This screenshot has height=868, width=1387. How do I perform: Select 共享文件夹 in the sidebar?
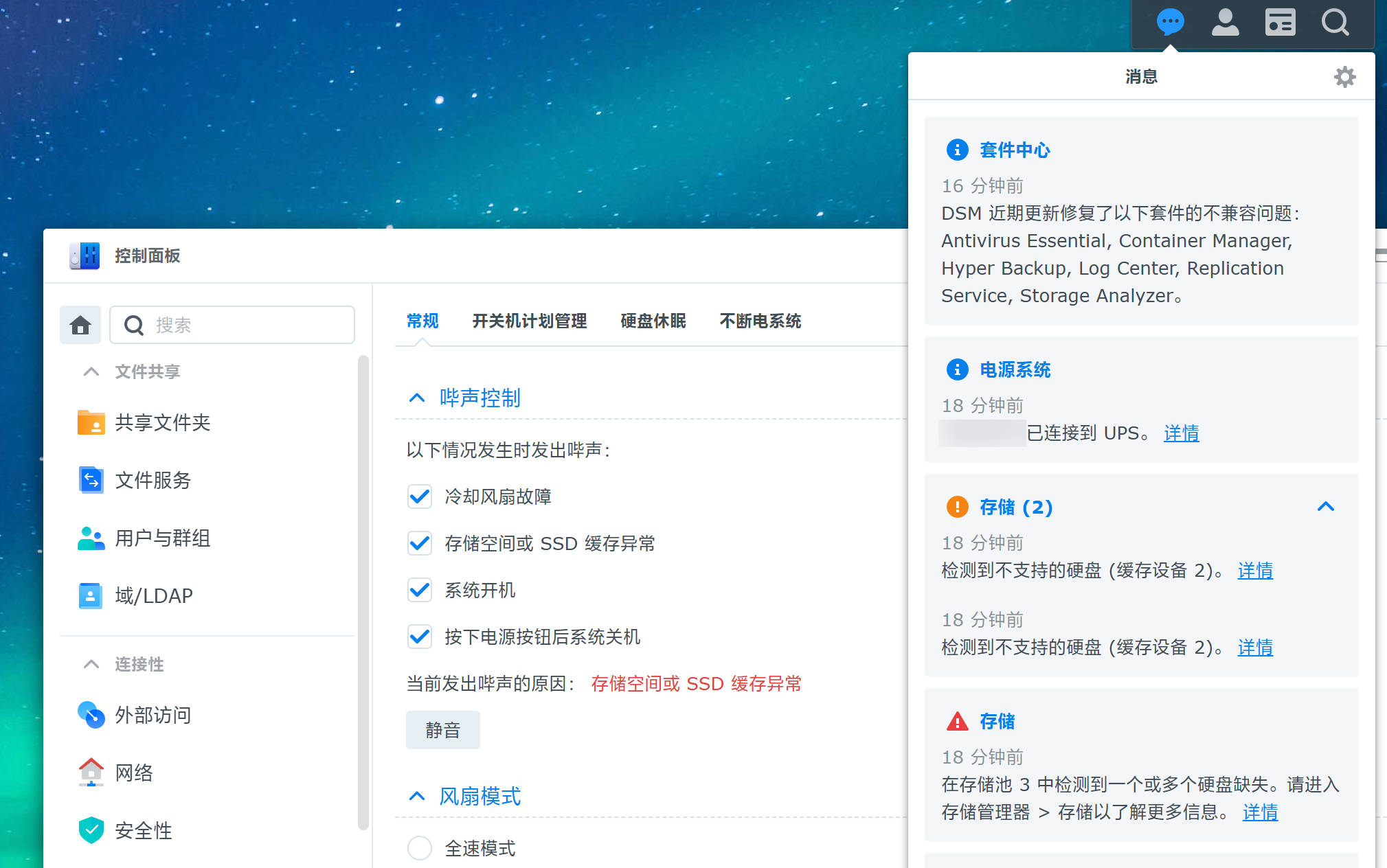pyautogui.click(x=163, y=423)
